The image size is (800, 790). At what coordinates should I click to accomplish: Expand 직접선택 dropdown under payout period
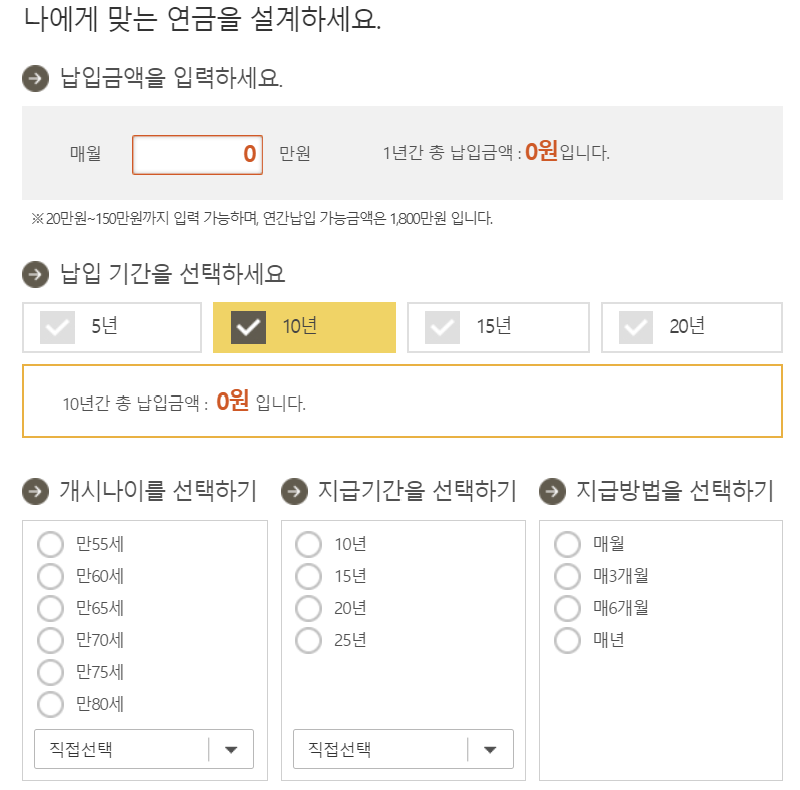pos(403,749)
